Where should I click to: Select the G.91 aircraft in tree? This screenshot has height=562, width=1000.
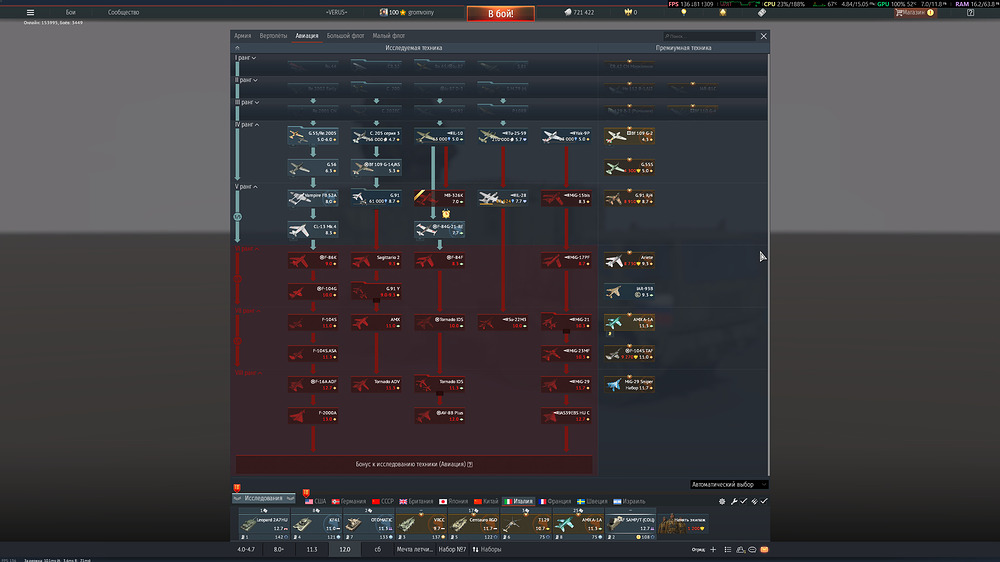click(374, 198)
